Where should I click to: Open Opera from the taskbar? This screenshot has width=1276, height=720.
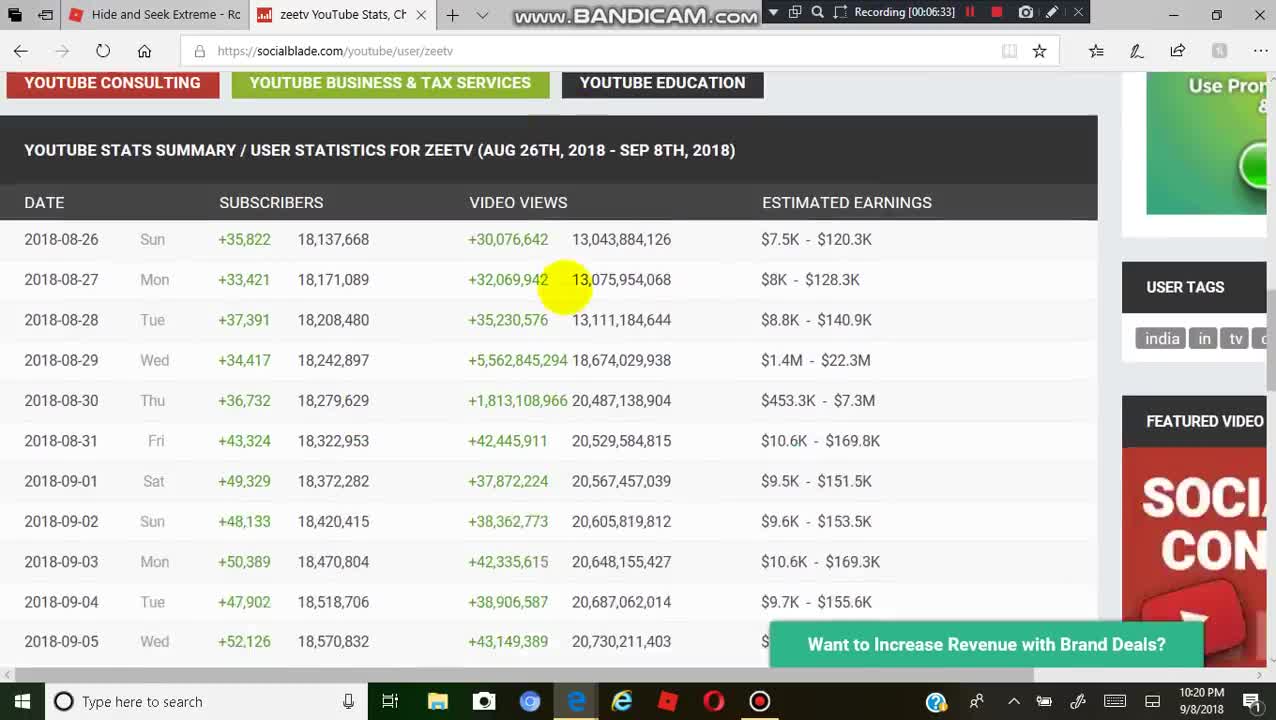pos(714,701)
